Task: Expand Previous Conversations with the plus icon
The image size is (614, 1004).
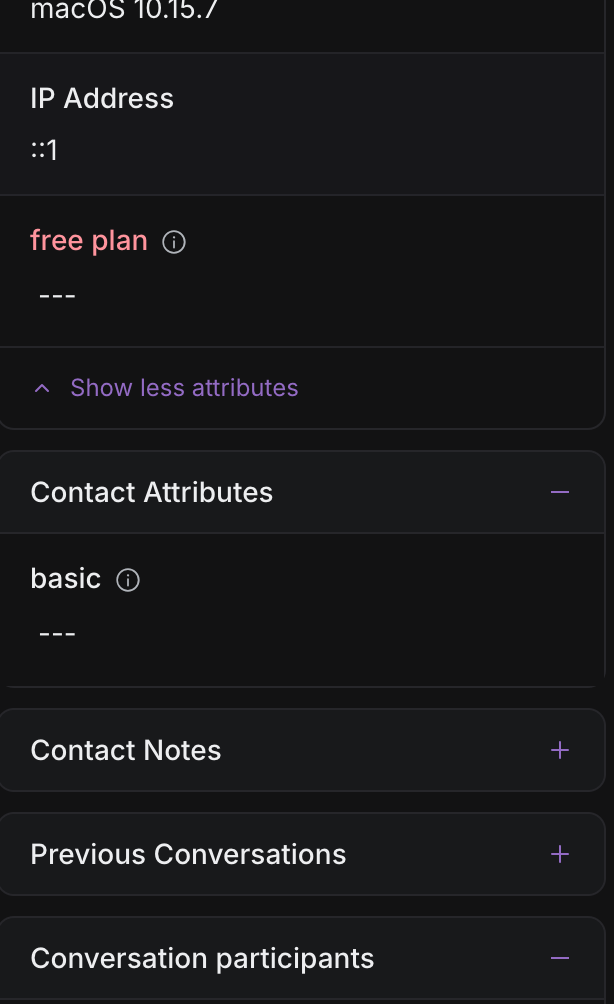Action: 560,854
